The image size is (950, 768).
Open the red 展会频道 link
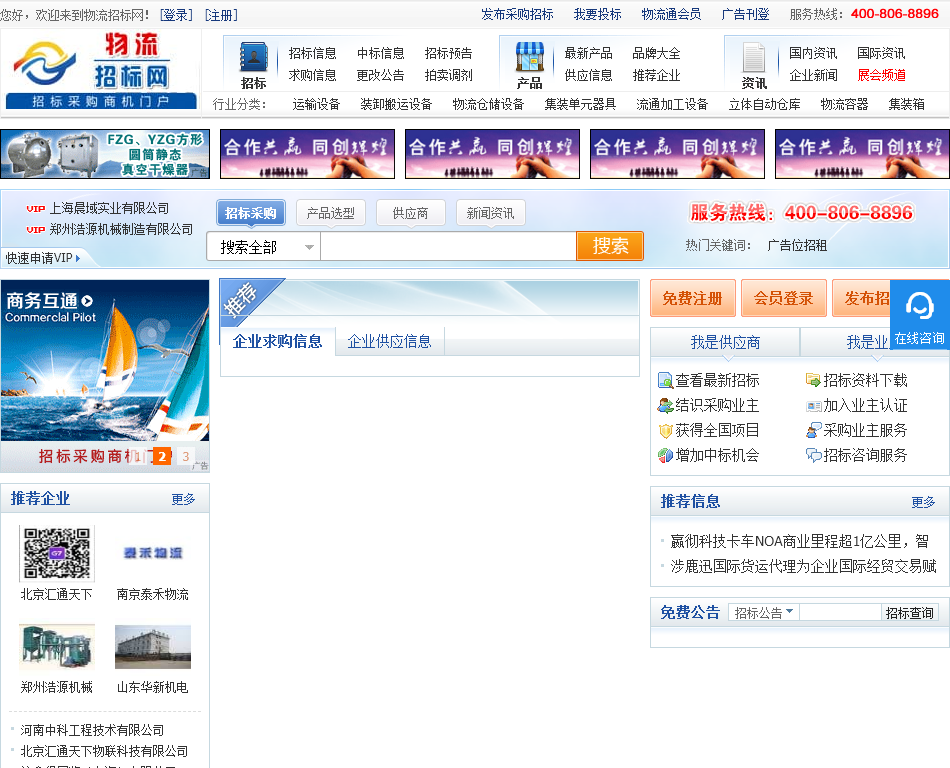(x=882, y=75)
